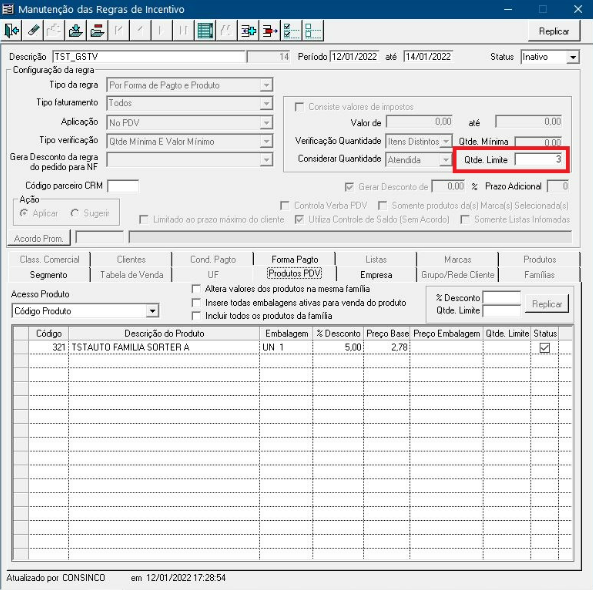Open the Status dropdown showing Inativo

pos(573,57)
